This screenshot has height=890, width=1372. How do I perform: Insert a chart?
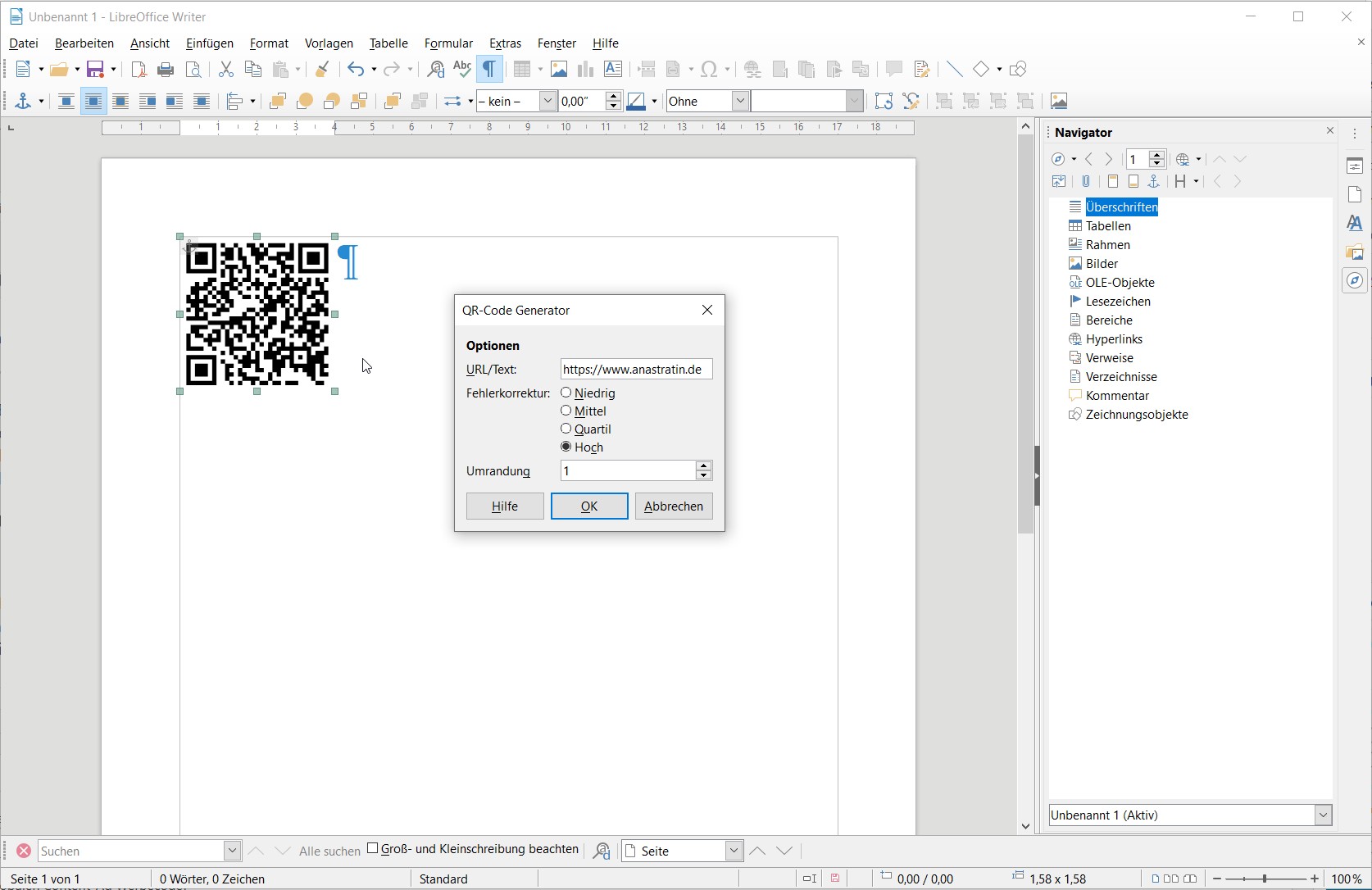tap(585, 69)
